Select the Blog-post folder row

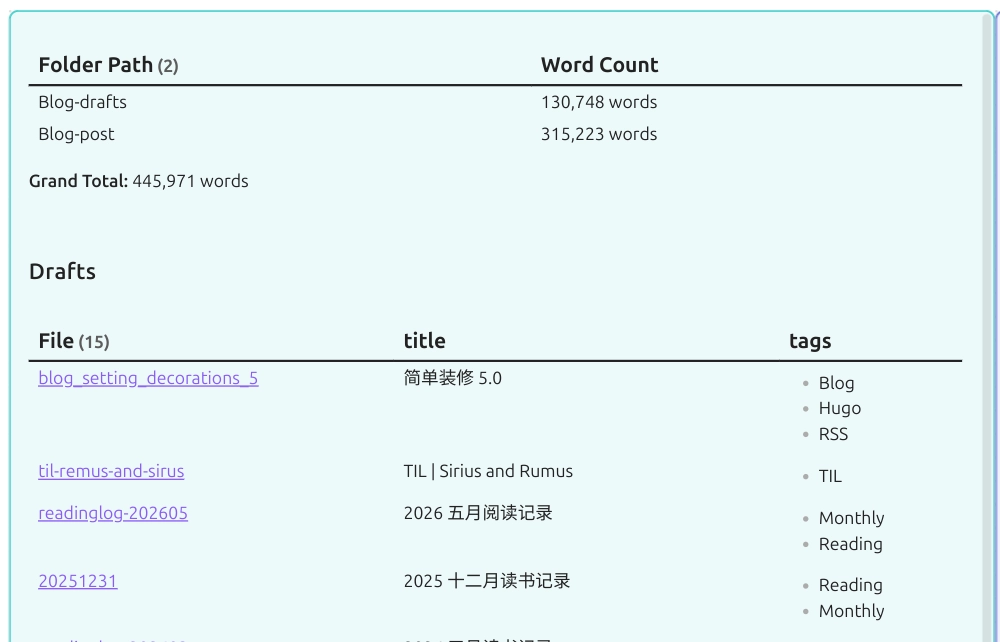[495, 134]
